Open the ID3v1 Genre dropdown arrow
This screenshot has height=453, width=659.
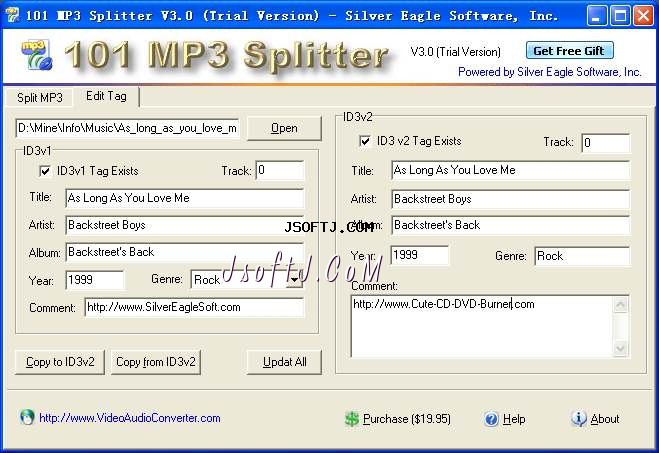coord(295,279)
